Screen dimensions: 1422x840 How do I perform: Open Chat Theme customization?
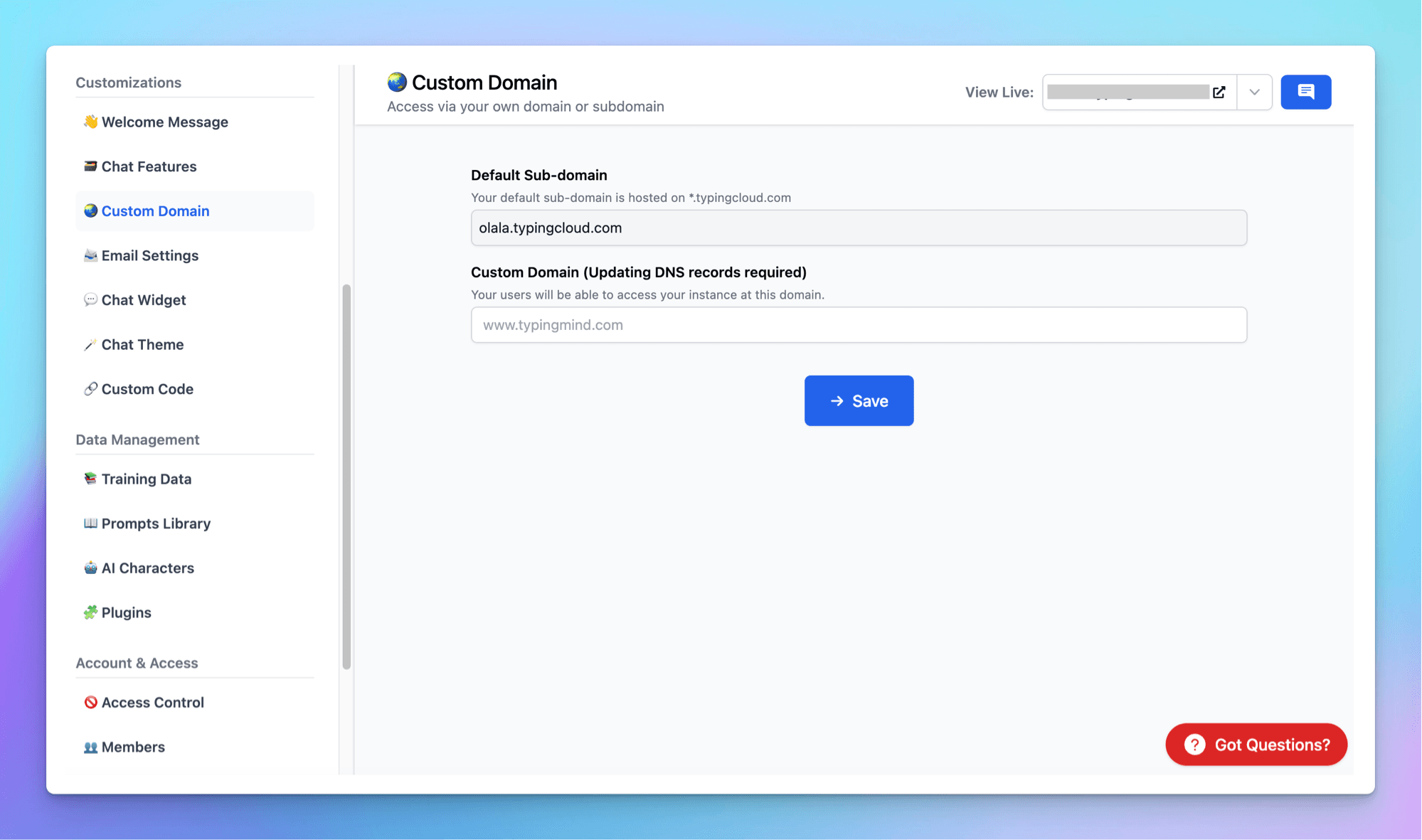194,344
